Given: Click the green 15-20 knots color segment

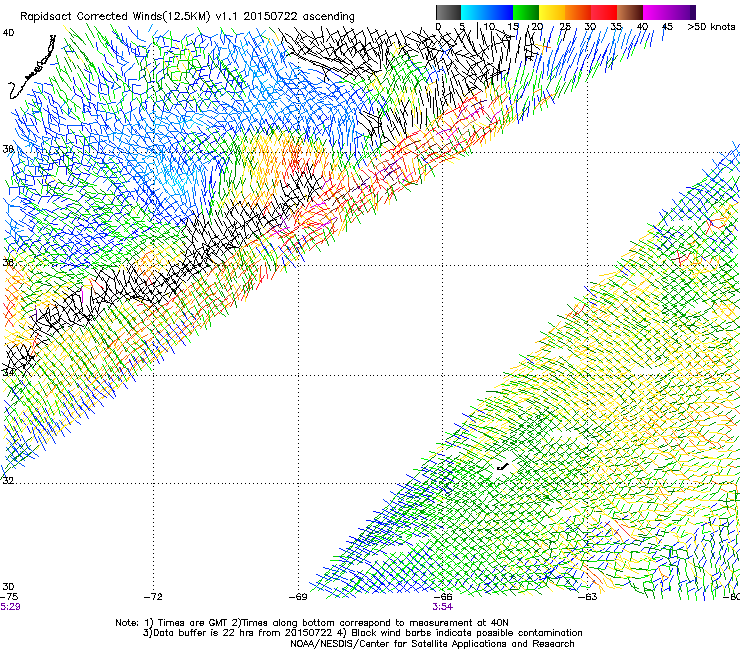Looking at the screenshot, I should (526, 12).
